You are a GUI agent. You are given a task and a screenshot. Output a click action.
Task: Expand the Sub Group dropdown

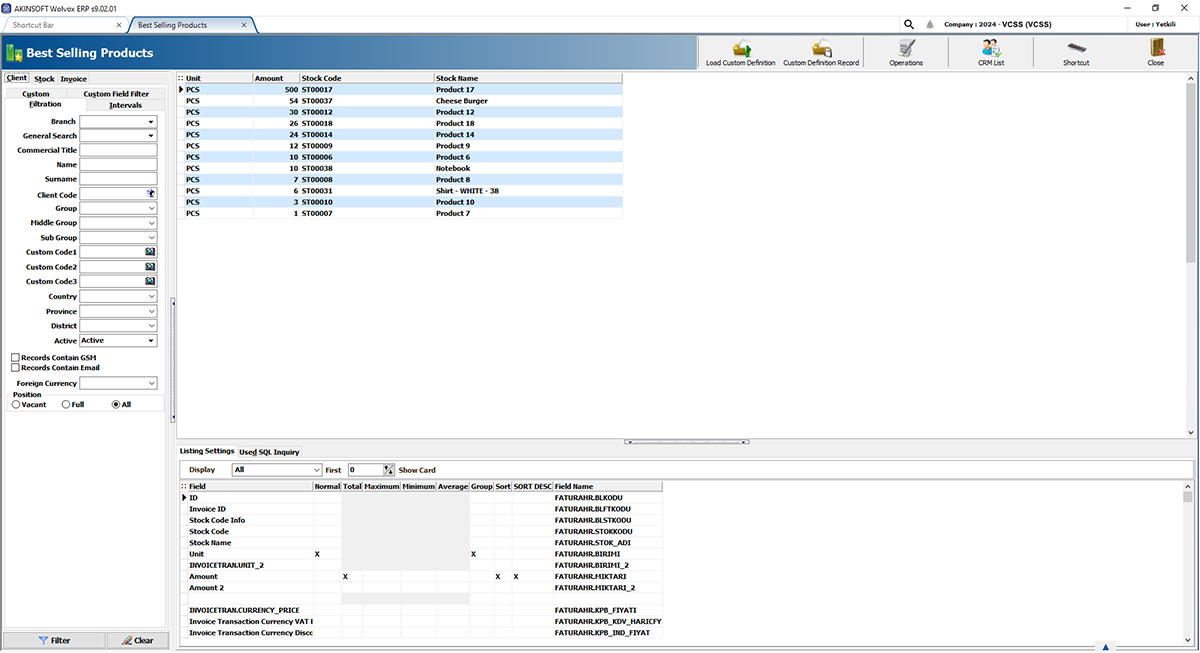coord(151,238)
